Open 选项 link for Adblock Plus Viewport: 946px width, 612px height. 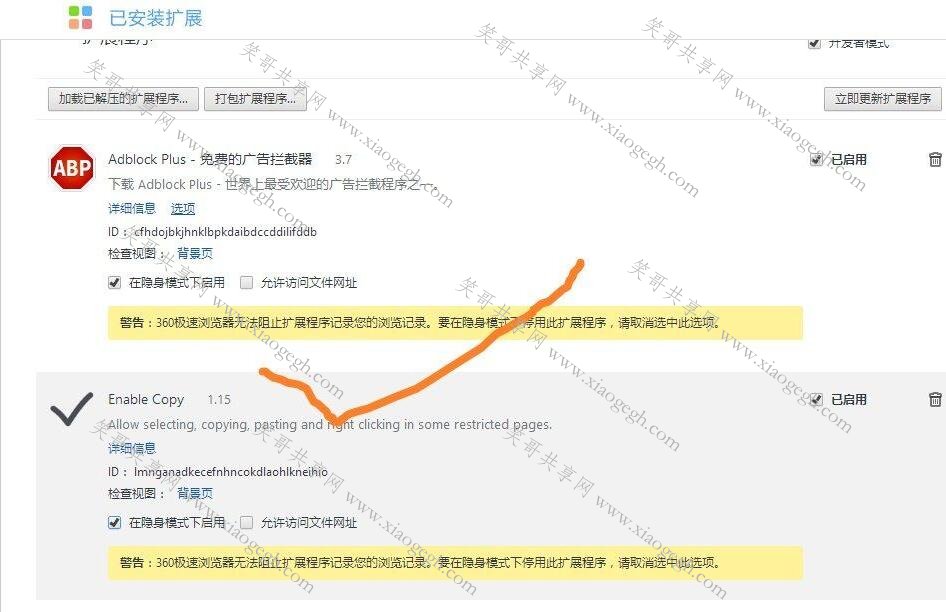183,208
